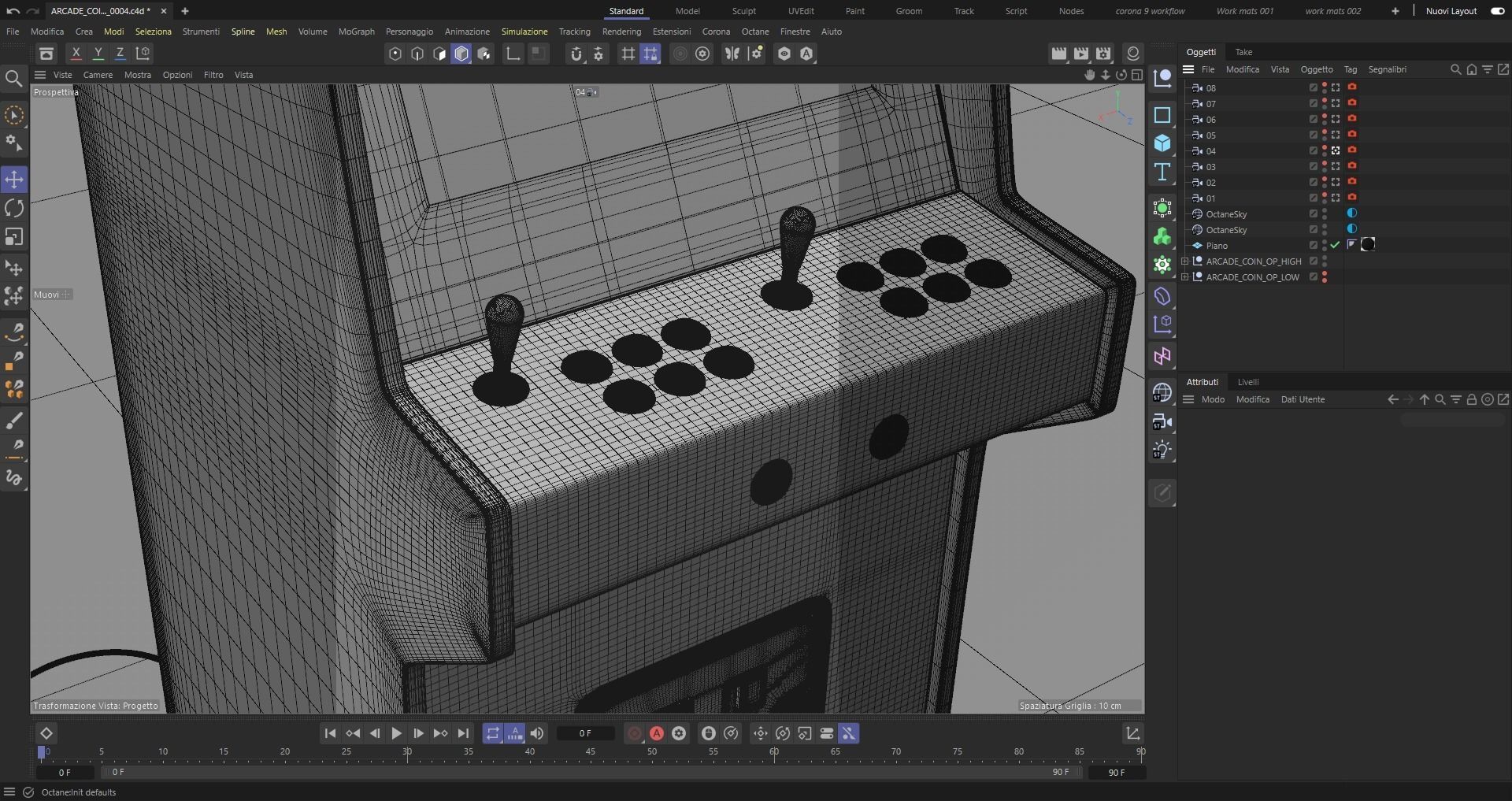Click the rectangle selection icon in right strip
This screenshot has height=801, width=1512.
pyautogui.click(x=1162, y=115)
